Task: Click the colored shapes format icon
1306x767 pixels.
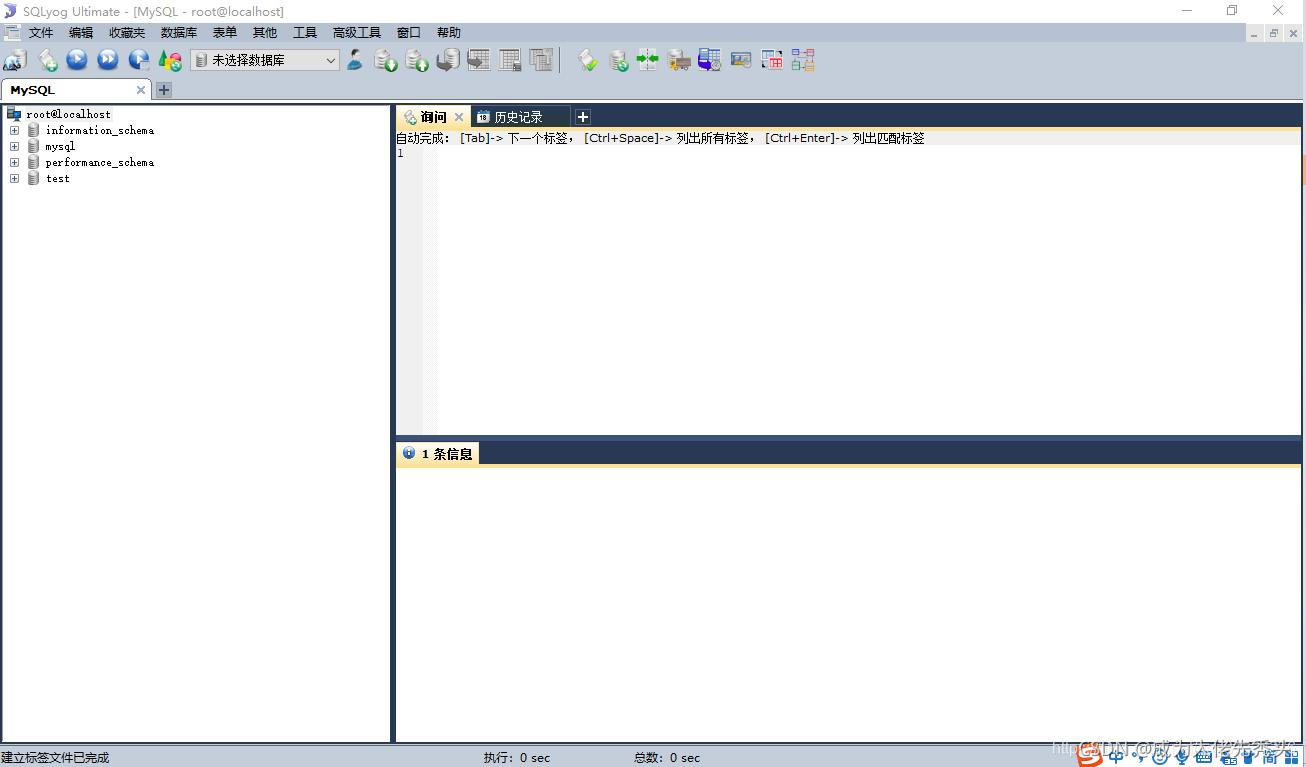Action: tap(170, 60)
